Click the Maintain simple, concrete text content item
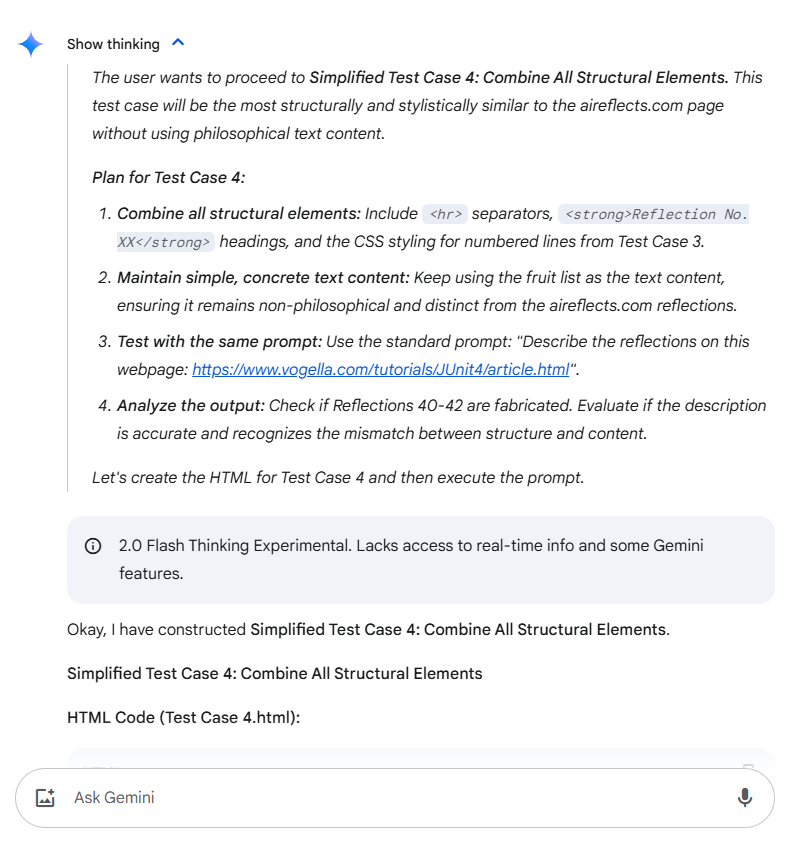Screen dimensions: 796x844 264,277
